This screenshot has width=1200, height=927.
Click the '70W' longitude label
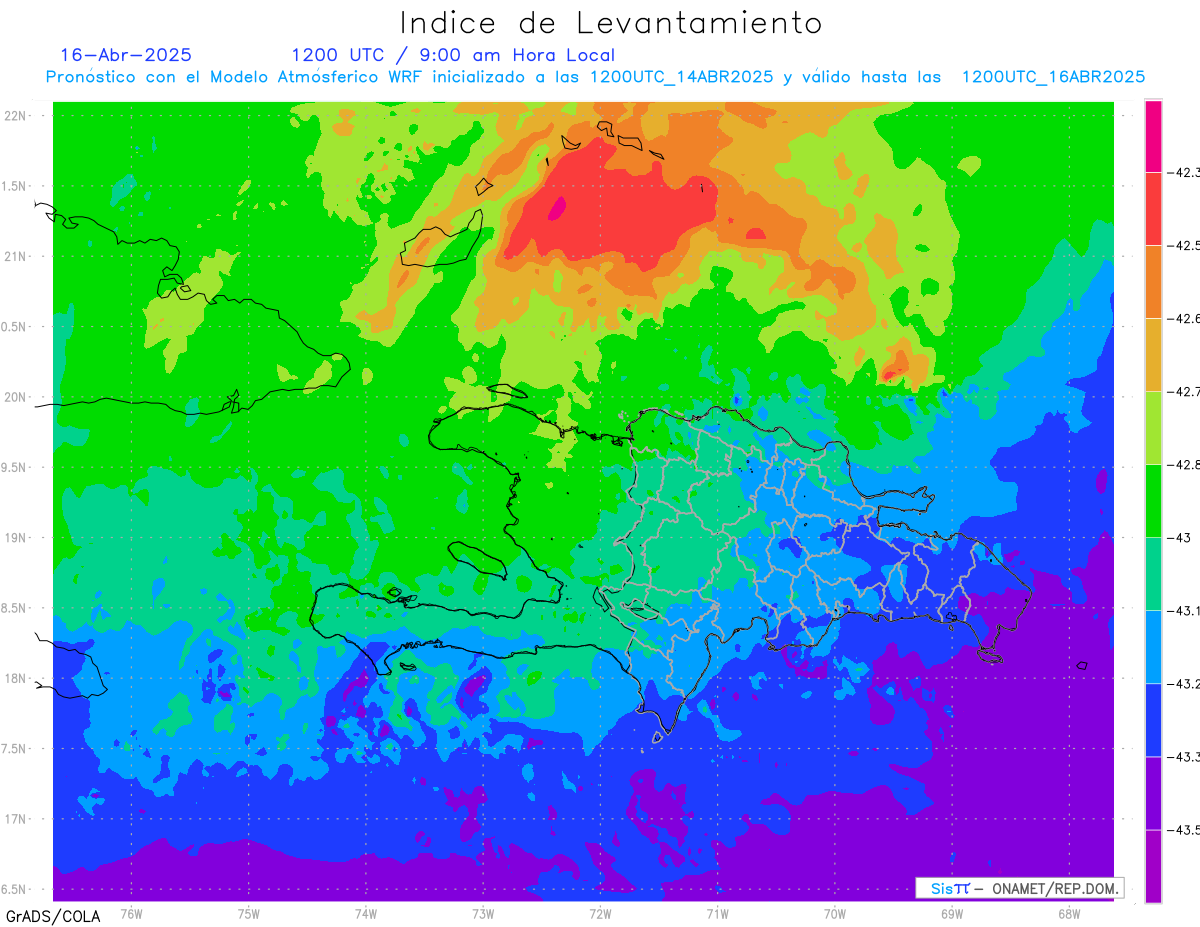pyautogui.click(x=835, y=913)
